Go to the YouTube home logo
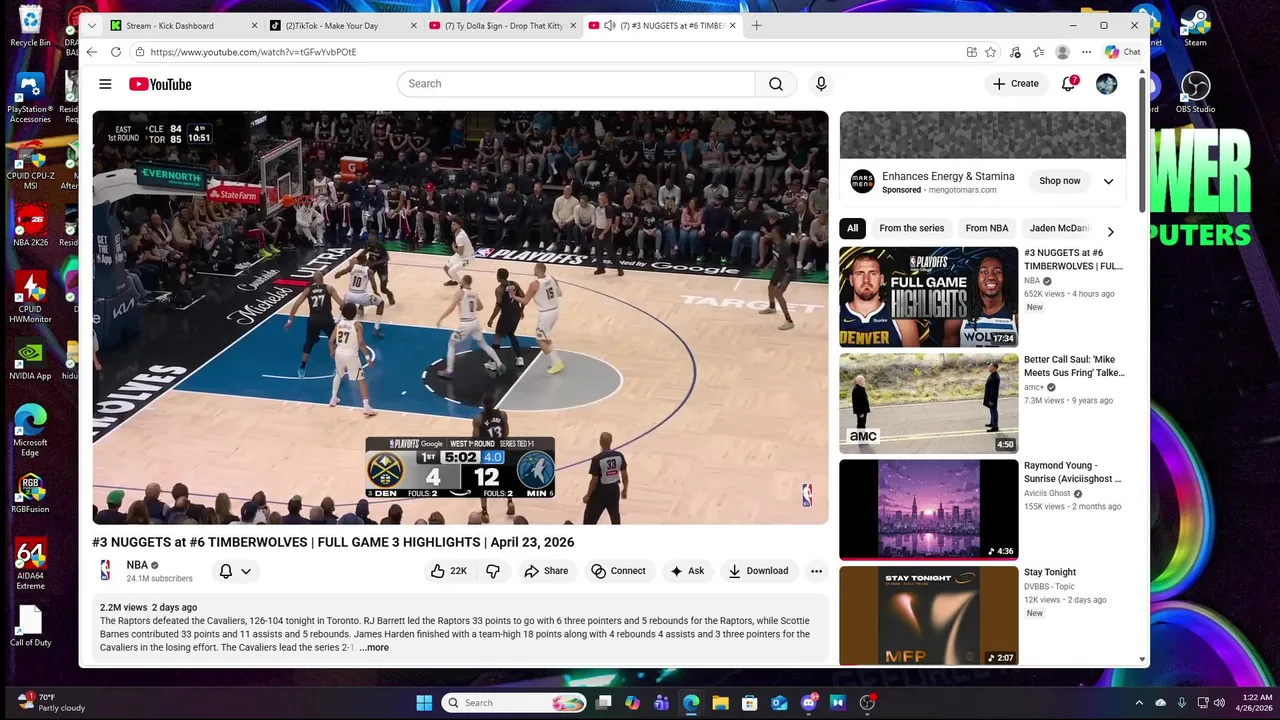Viewport: 1280px width, 720px height. [x=160, y=84]
